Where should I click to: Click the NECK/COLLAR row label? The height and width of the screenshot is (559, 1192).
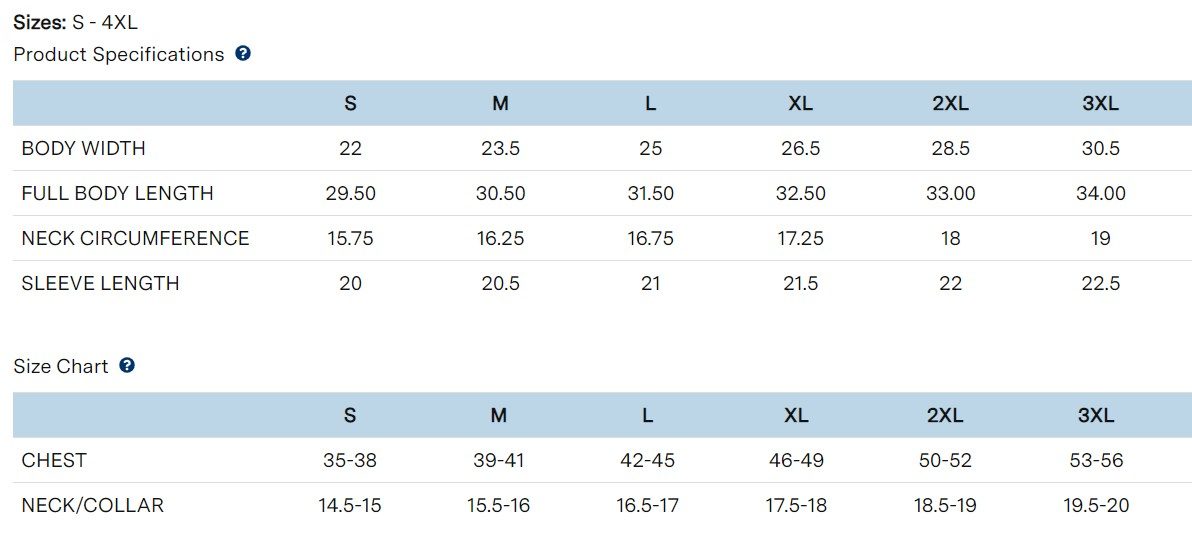click(92, 505)
